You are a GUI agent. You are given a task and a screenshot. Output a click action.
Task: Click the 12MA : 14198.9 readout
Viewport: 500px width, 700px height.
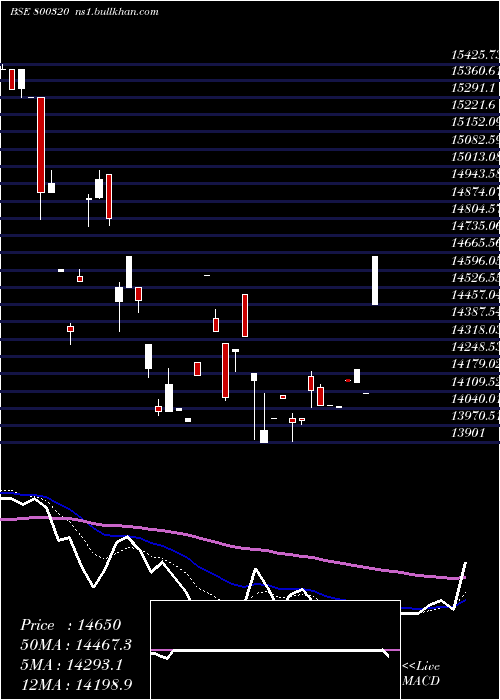pyautogui.click(x=76, y=685)
